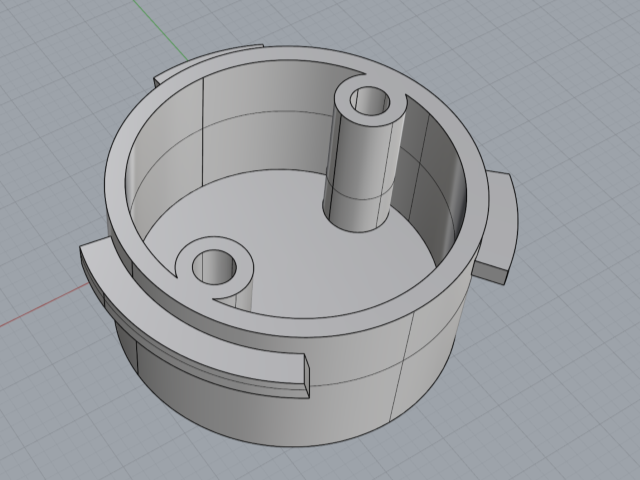640x480 pixels.
Task: Click the red X-axis line on the grid
Action: point(44,305)
